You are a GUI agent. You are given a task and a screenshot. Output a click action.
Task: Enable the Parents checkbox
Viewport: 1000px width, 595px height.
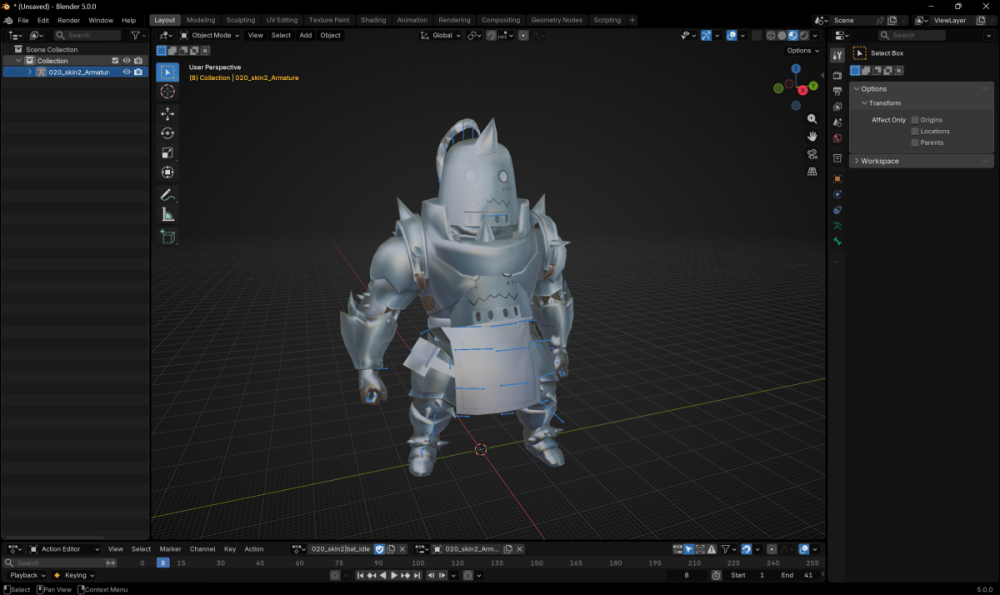click(x=915, y=143)
